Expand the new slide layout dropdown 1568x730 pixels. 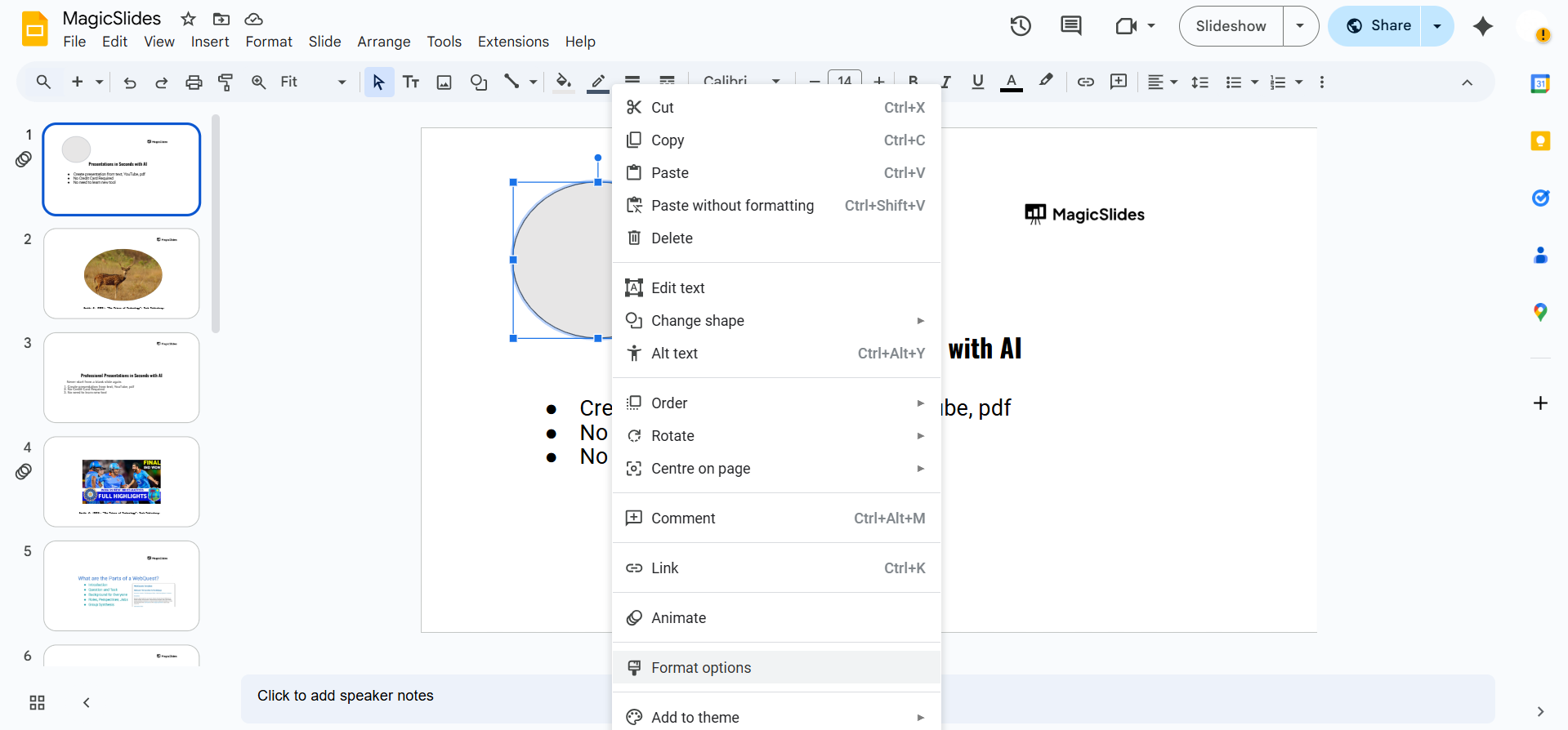tap(99, 82)
